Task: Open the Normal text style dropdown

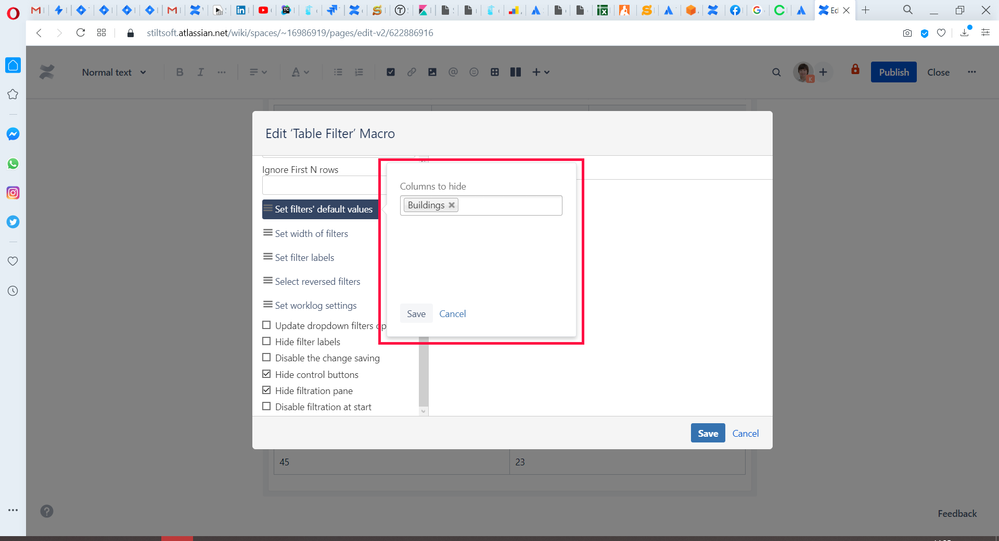Action: [x=113, y=72]
